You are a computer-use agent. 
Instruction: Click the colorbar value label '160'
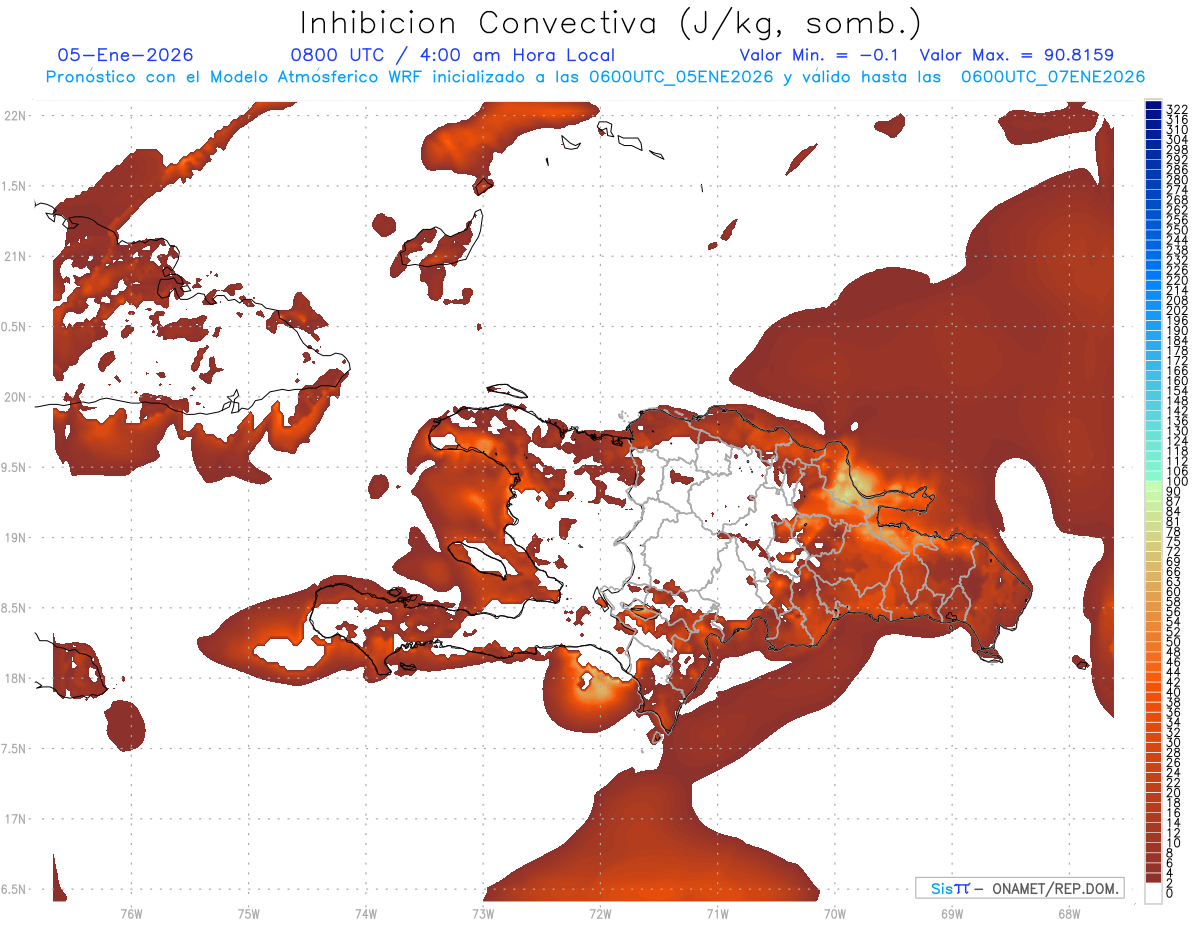point(1177,381)
